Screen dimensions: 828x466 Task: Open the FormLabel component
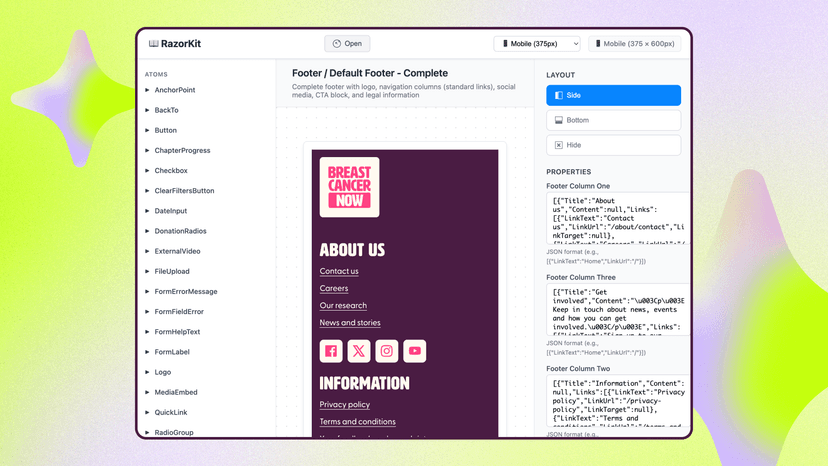point(172,352)
